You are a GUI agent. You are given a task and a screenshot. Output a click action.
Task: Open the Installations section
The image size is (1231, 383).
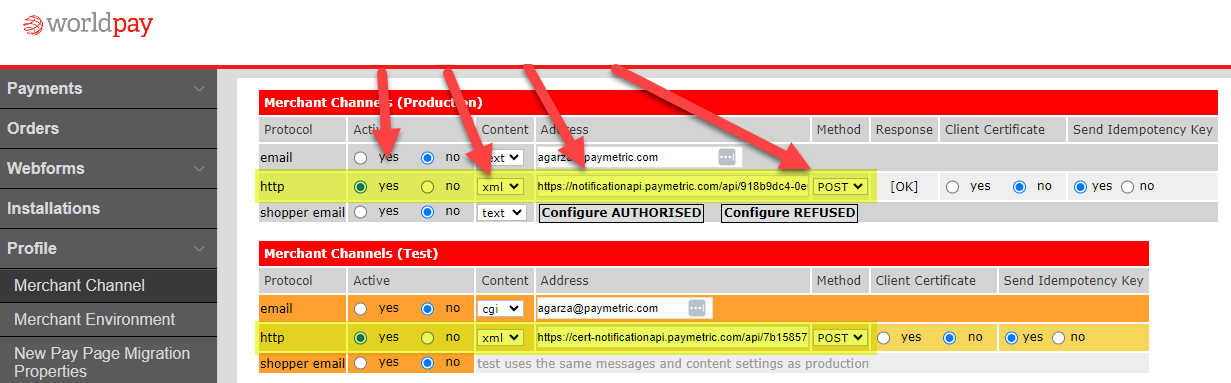[x=108, y=208]
